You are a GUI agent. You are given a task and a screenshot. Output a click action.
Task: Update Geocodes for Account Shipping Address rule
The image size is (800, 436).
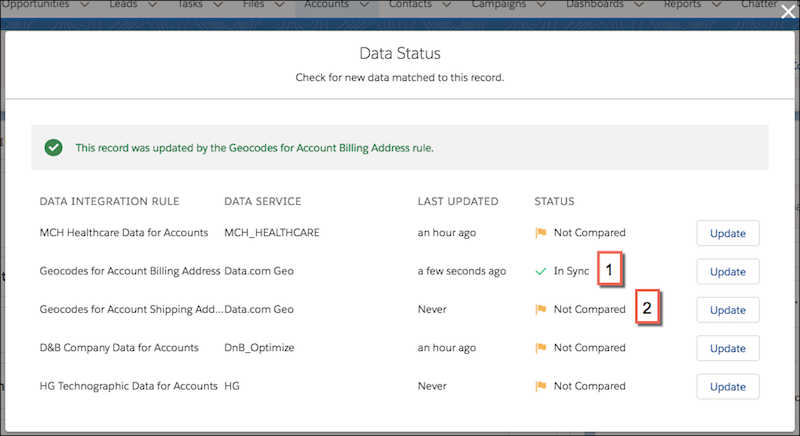(x=728, y=310)
